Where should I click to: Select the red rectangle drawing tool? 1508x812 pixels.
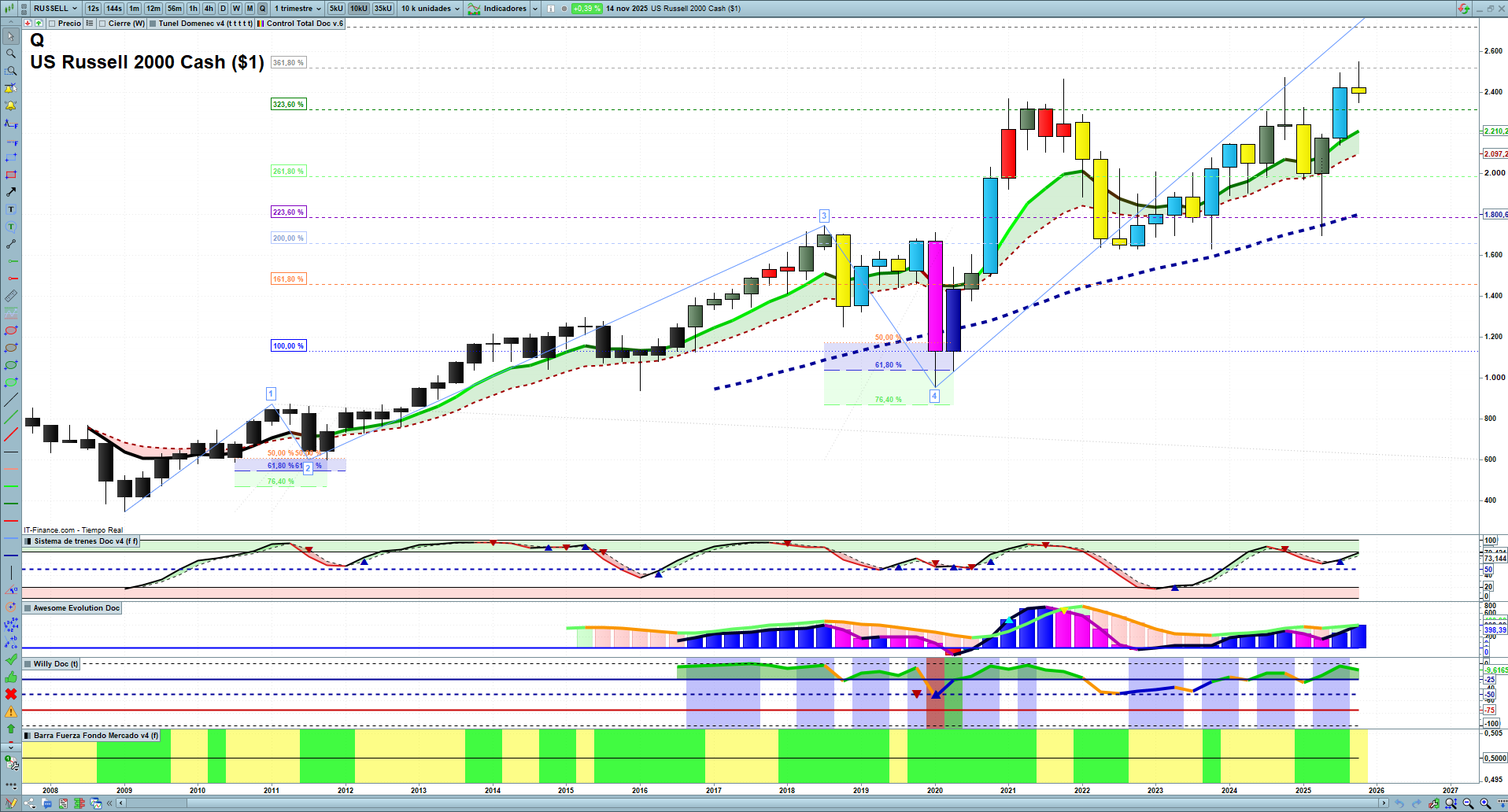coord(11,175)
